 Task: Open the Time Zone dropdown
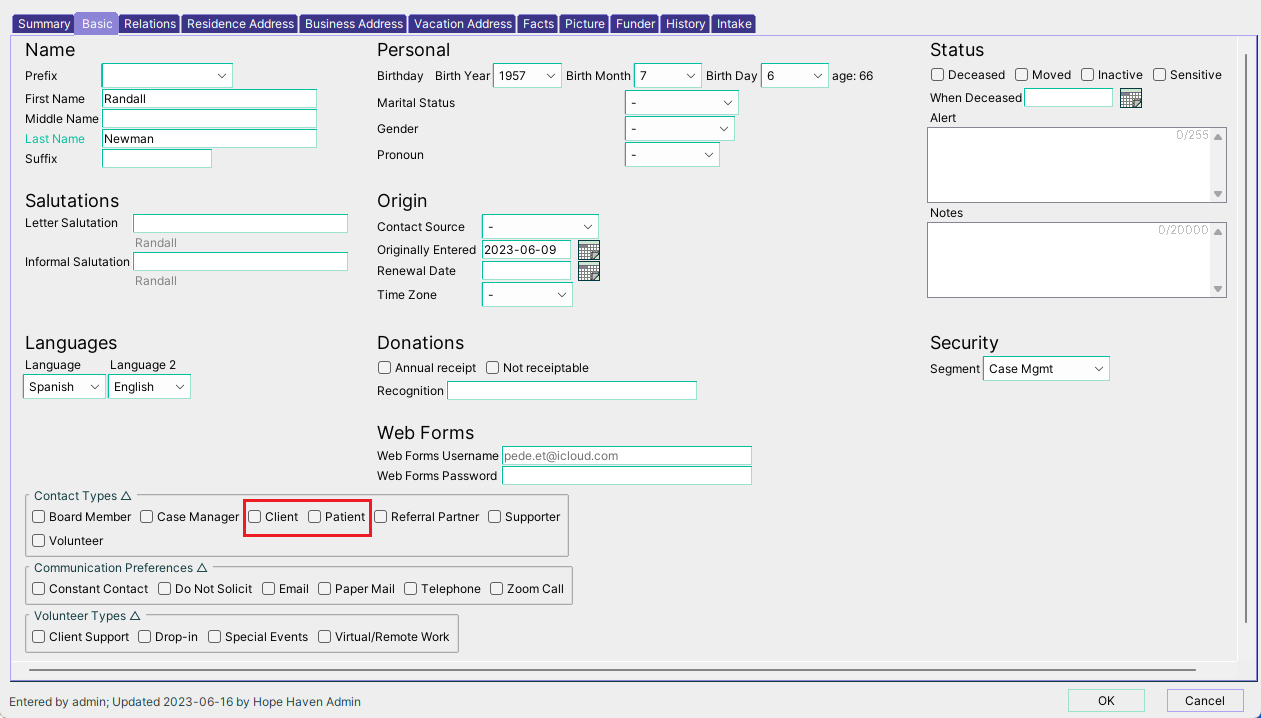coord(527,295)
